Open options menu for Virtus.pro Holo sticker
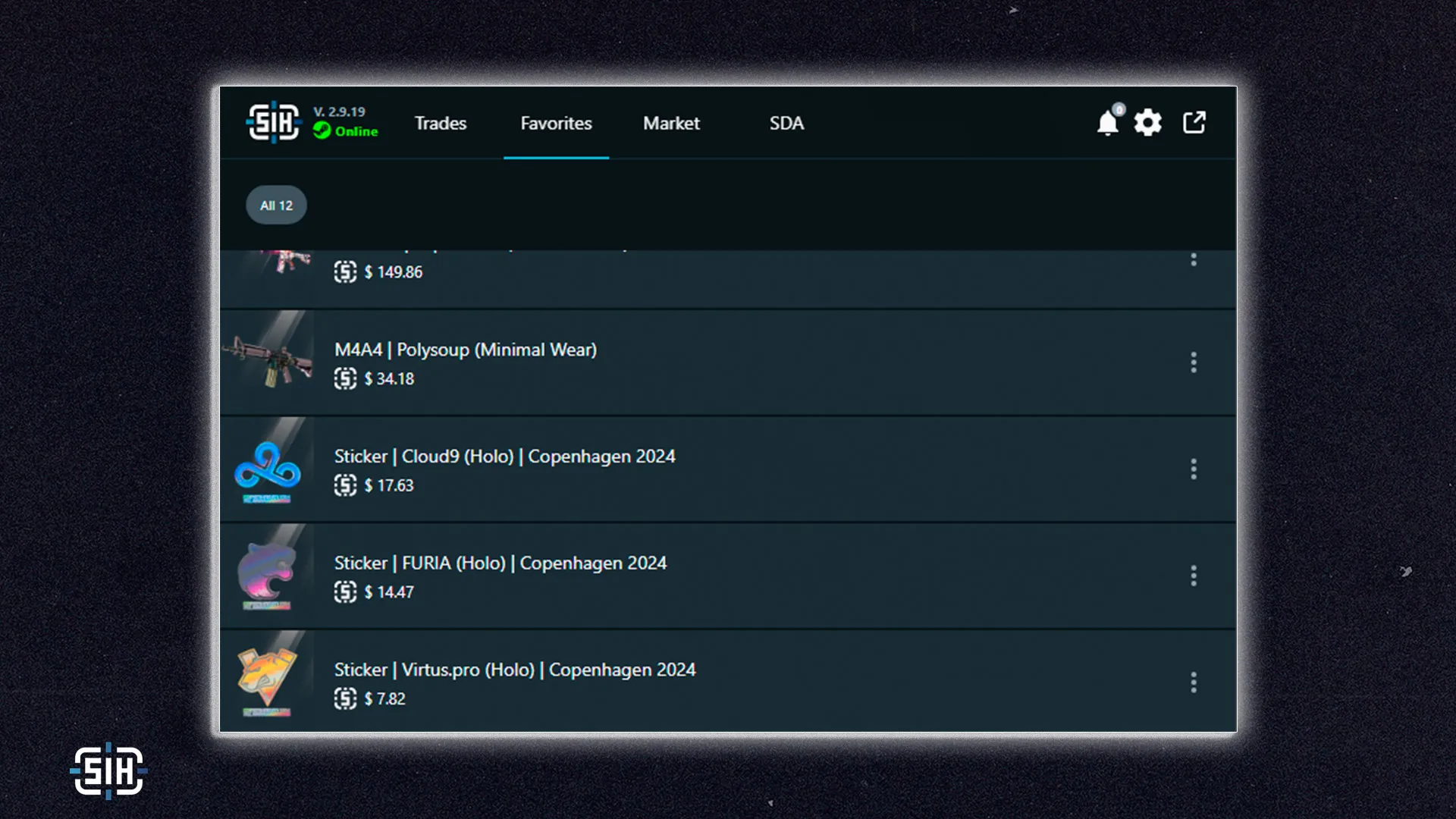1456x819 pixels. click(x=1194, y=682)
